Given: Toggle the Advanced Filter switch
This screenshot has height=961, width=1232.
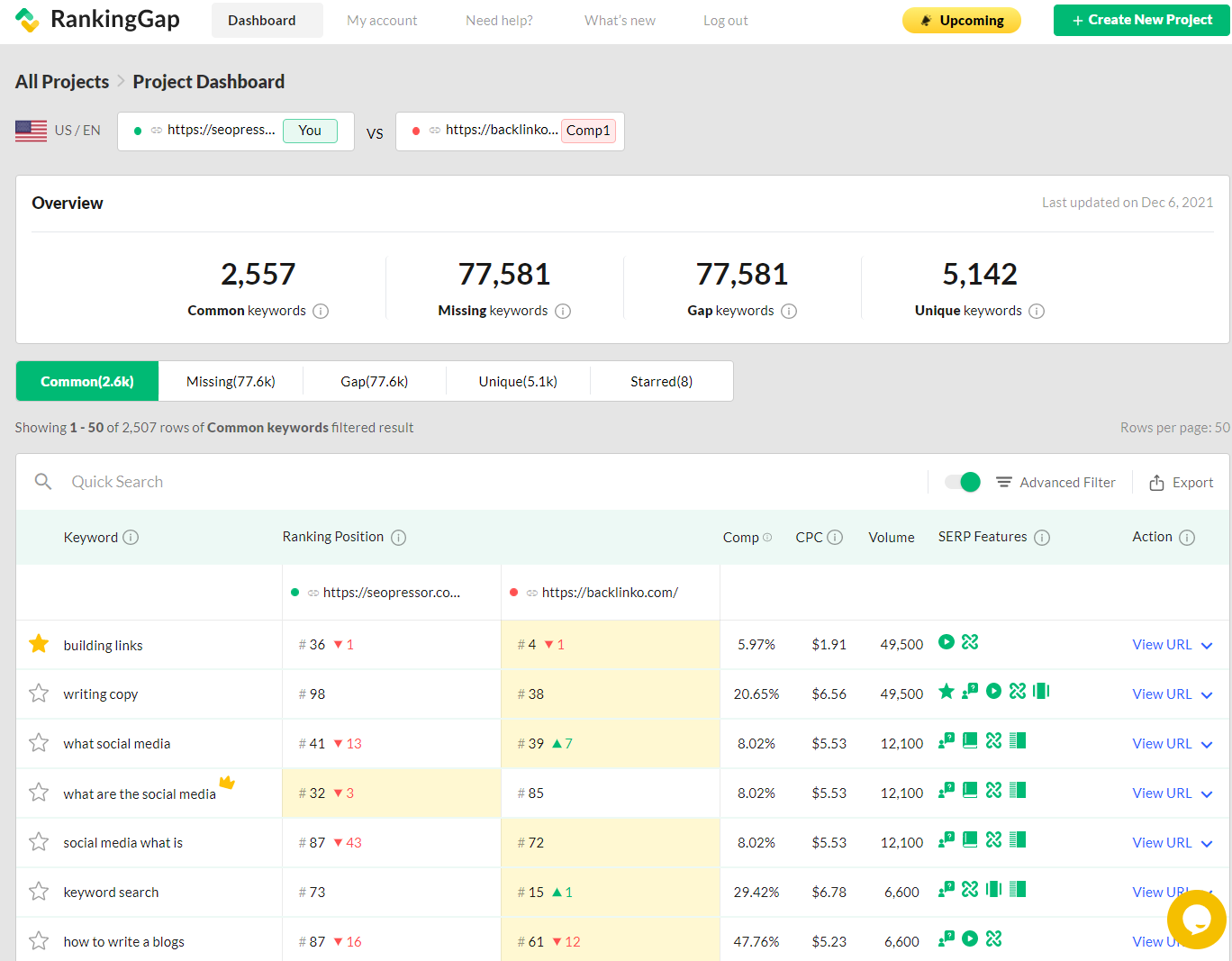Looking at the screenshot, I should click(963, 482).
